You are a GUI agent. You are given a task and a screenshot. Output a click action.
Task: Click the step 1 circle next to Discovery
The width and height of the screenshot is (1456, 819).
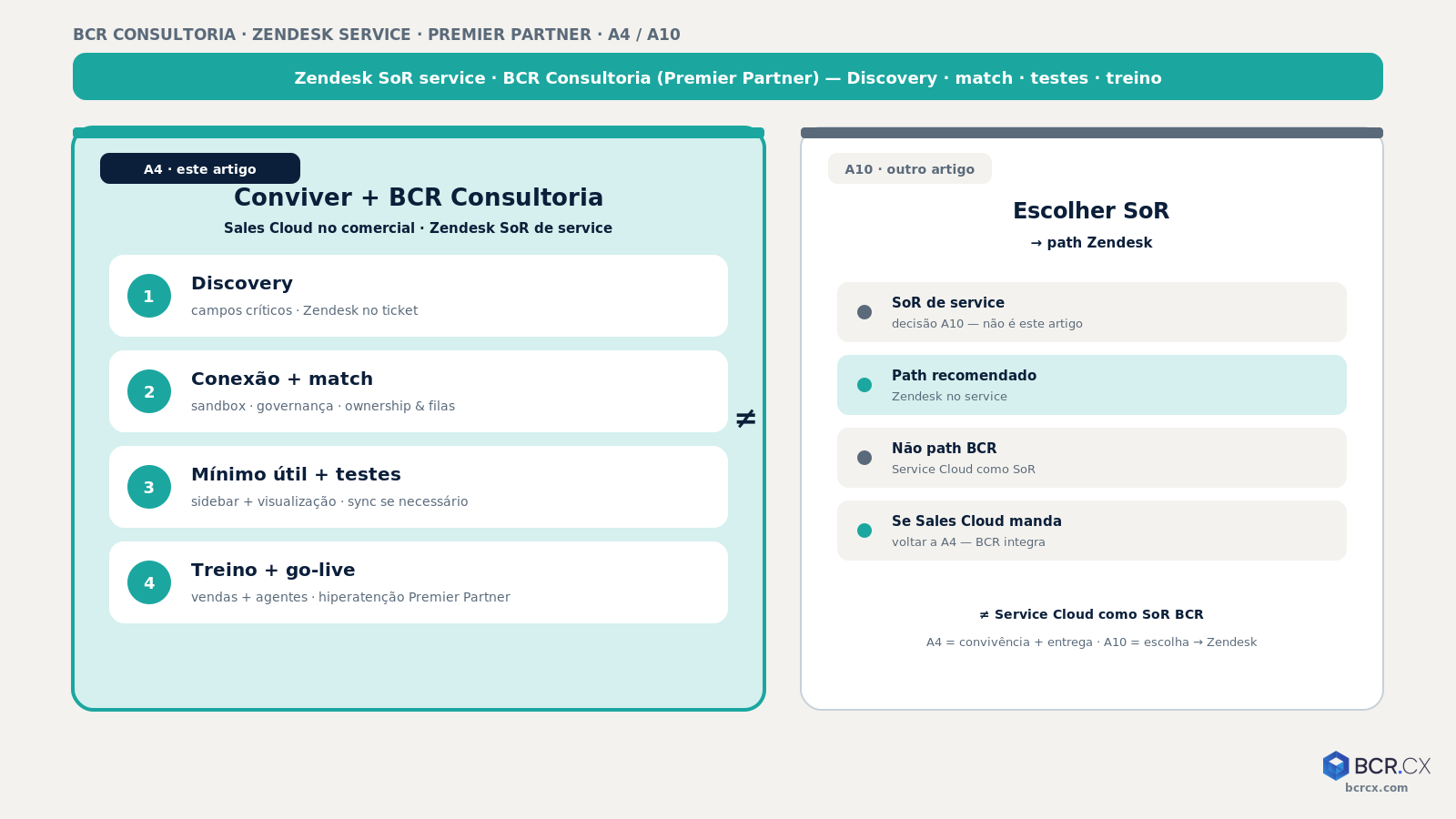[149, 296]
